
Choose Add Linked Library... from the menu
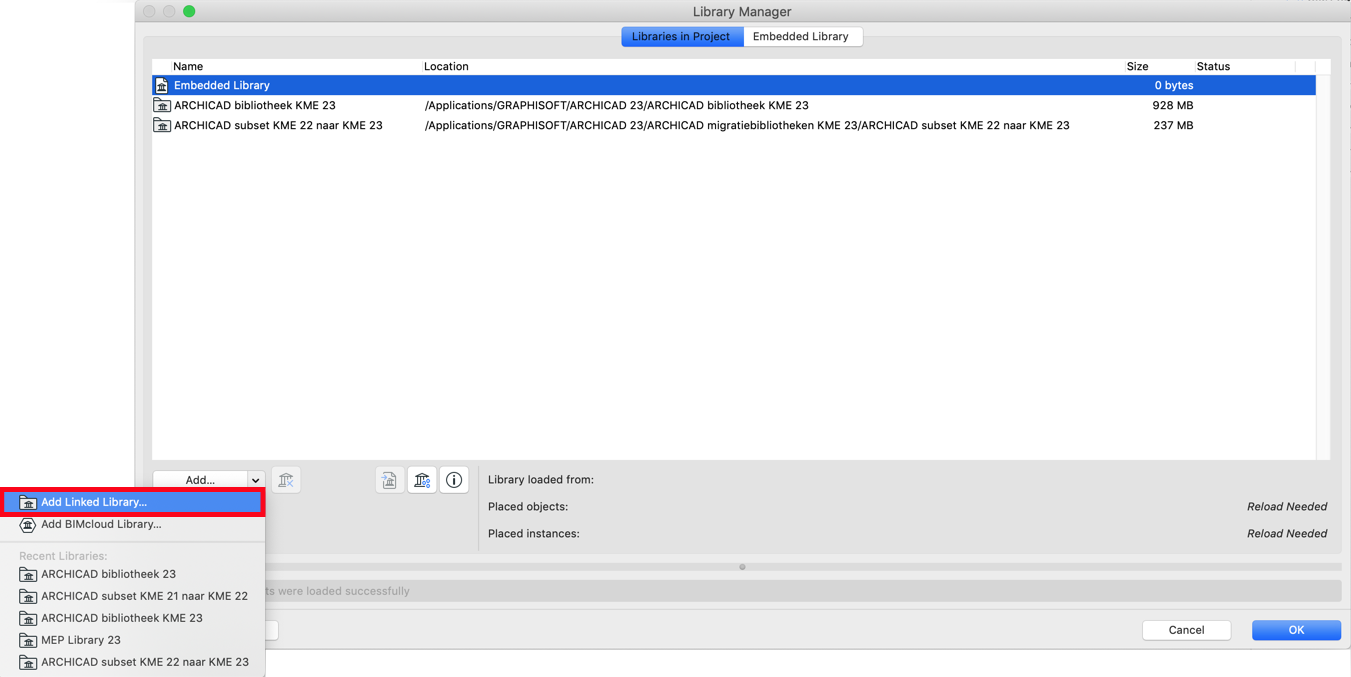[x=133, y=502]
